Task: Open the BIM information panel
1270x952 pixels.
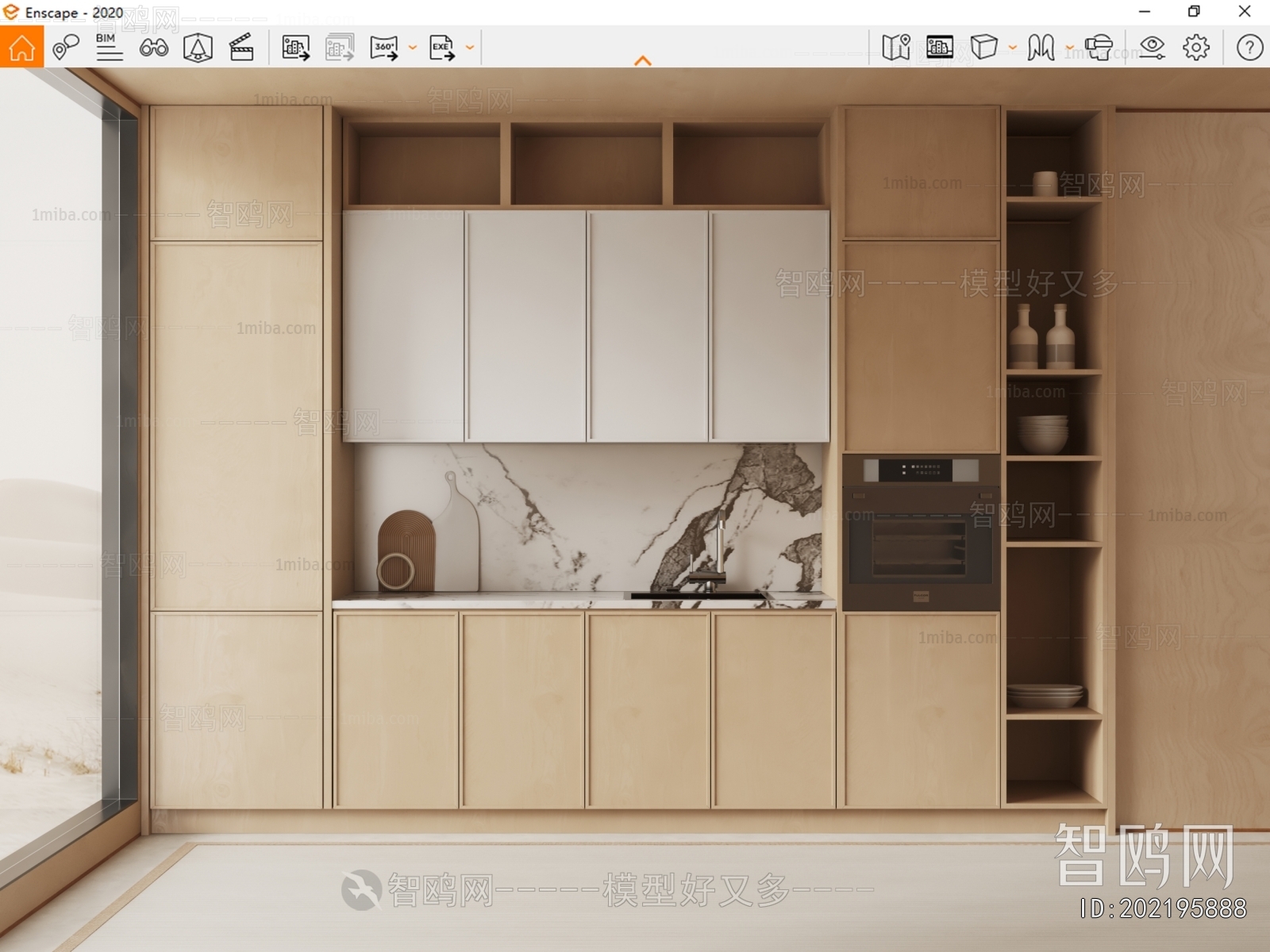Action: pos(109,48)
